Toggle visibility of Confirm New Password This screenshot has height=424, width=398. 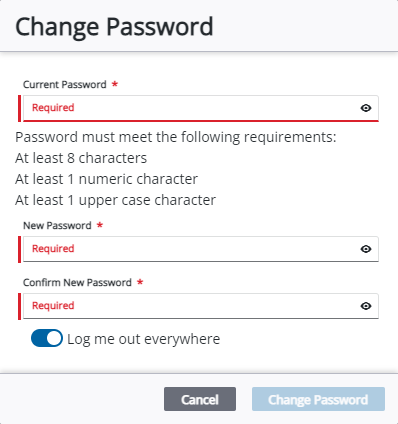[366, 306]
